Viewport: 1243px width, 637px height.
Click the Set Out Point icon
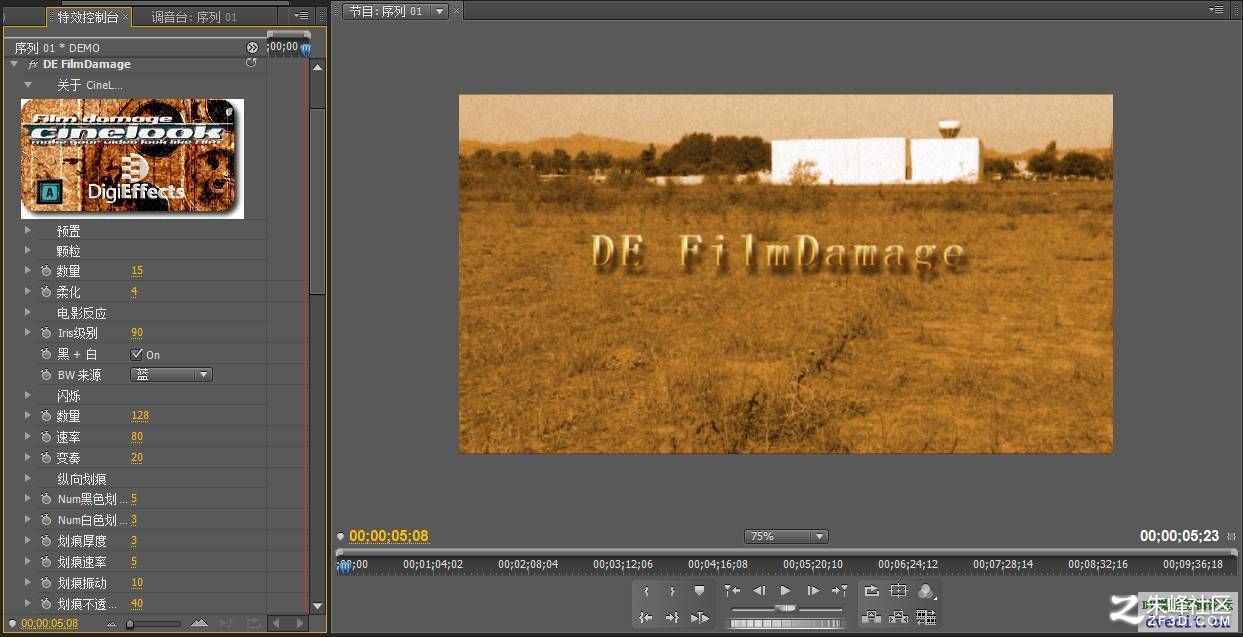coord(672,591)
